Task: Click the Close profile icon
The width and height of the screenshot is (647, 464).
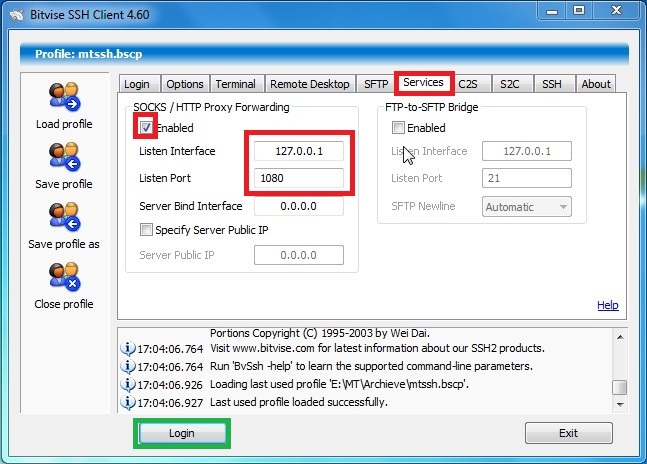Action: pyautogui.click(x=64, y=277)
